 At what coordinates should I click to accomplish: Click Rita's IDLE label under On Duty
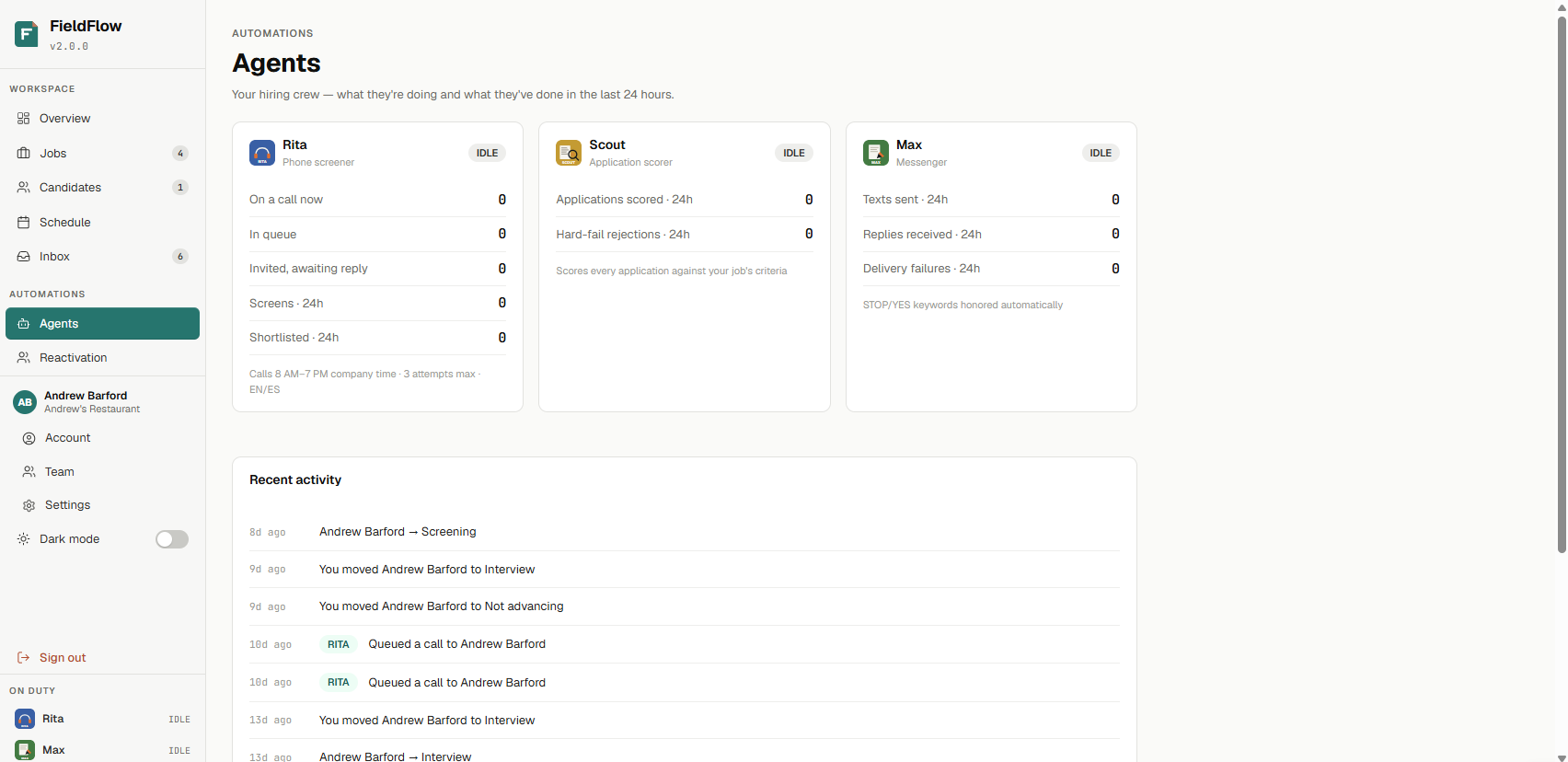(179, 720)
